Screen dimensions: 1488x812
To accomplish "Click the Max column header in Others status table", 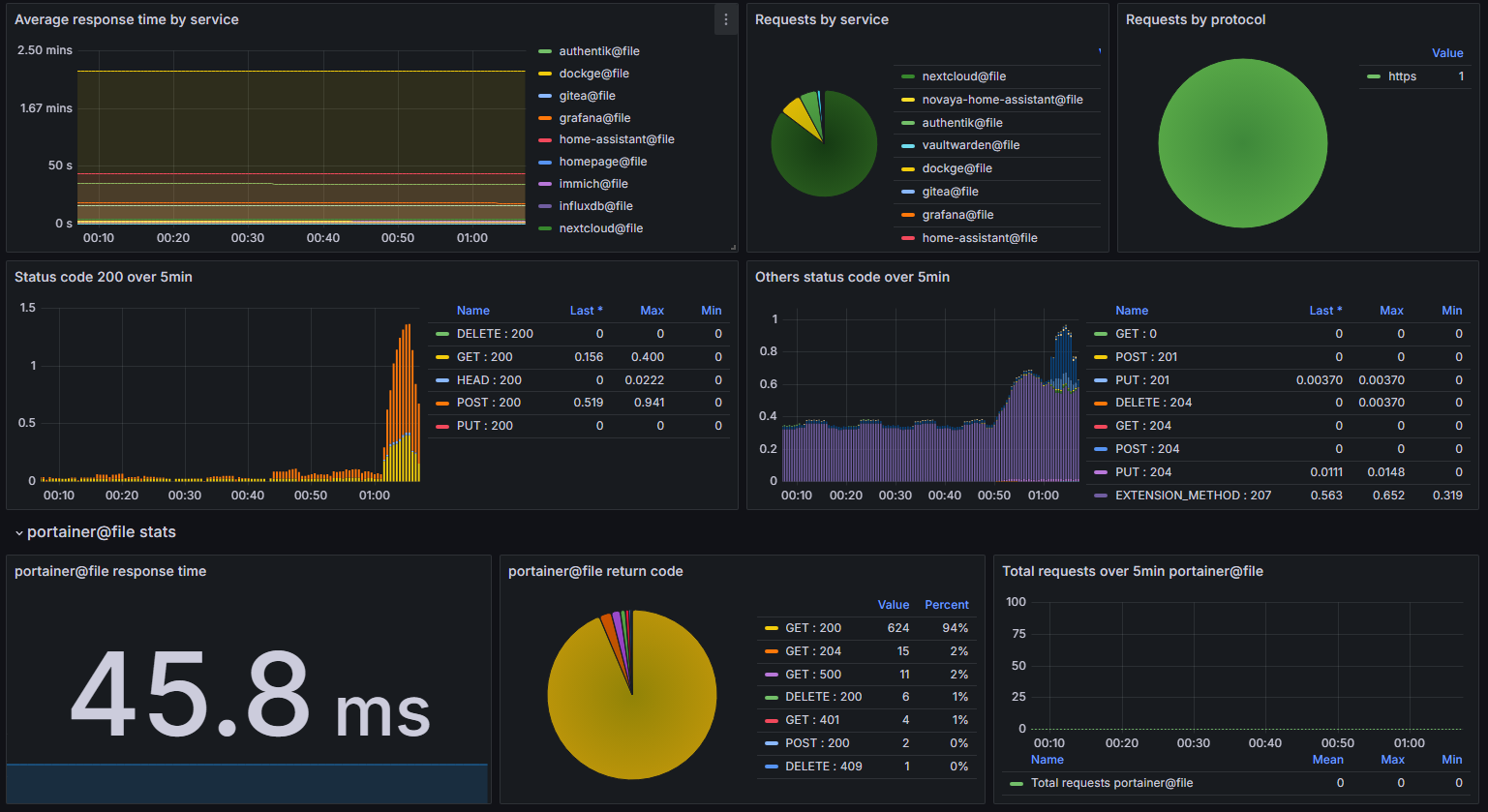I will click(1391, 310).
